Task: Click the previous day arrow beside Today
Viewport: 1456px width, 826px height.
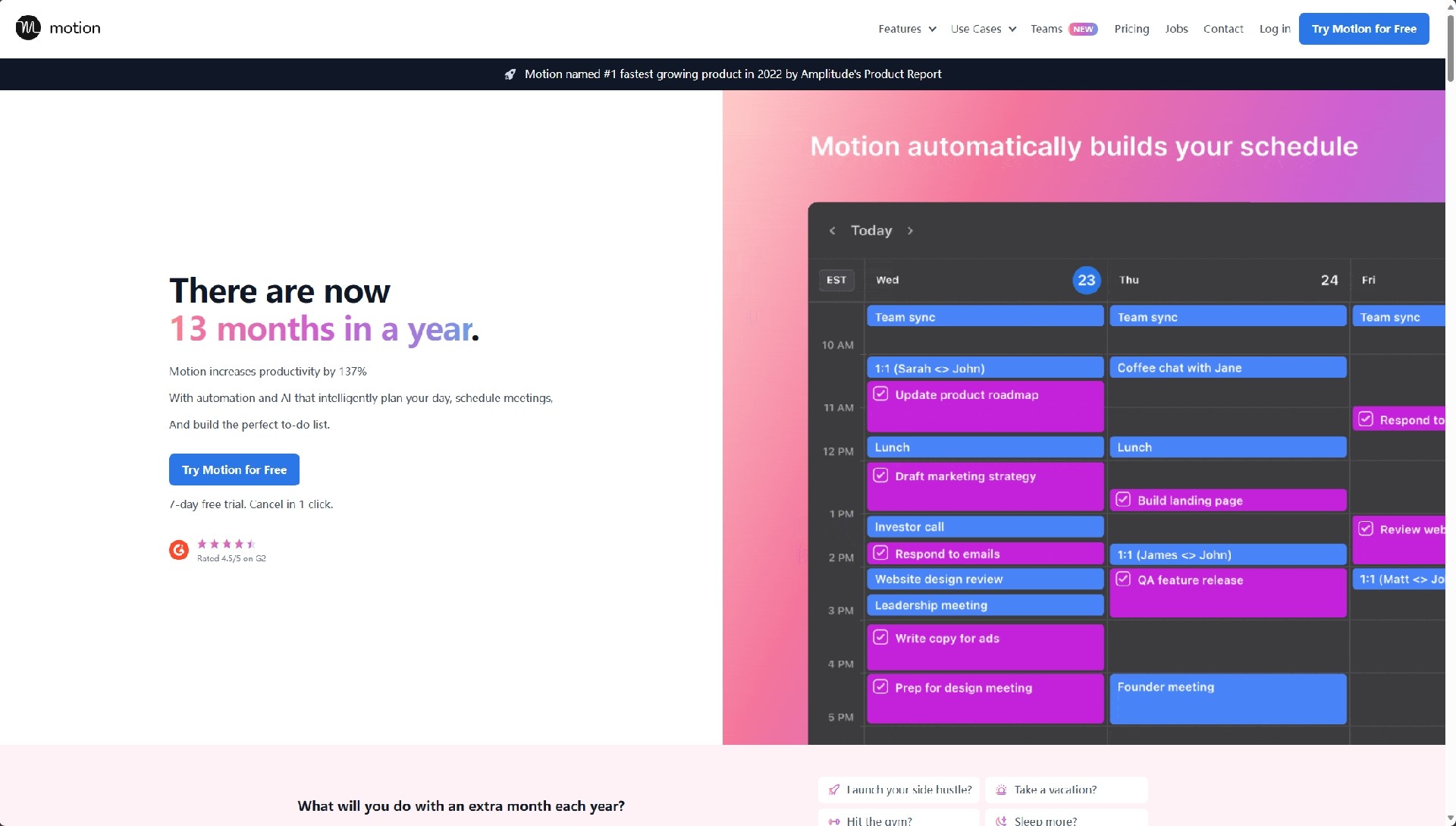Action: (833, 231)
